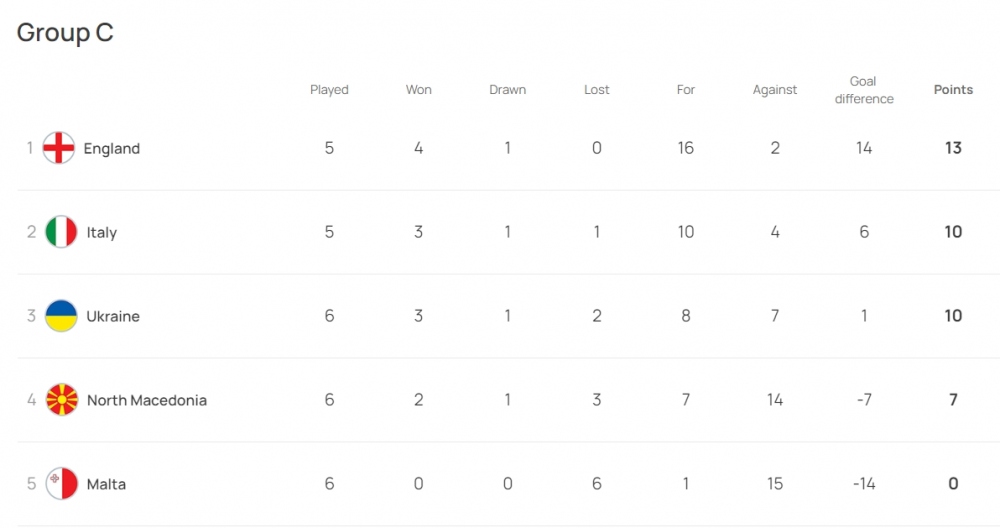Screen dimensions: 1000x528
Task: Click the Points column header
Action: 953,89
